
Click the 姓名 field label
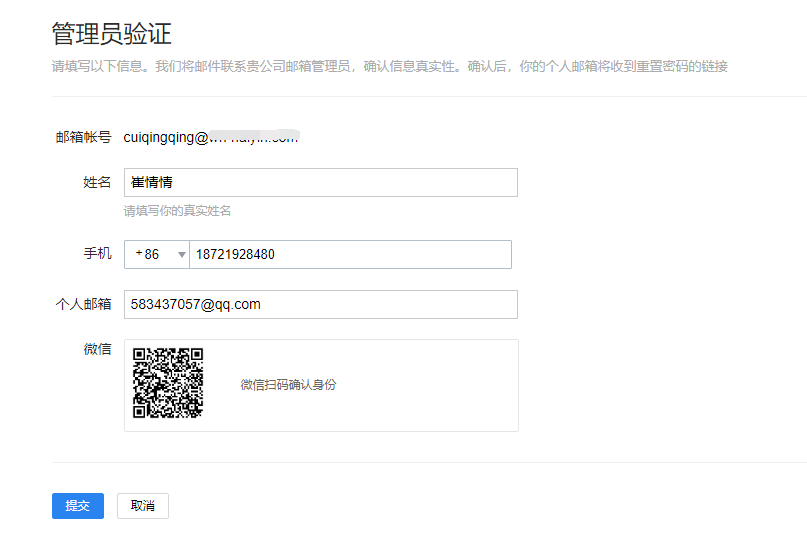pos(97,182)
